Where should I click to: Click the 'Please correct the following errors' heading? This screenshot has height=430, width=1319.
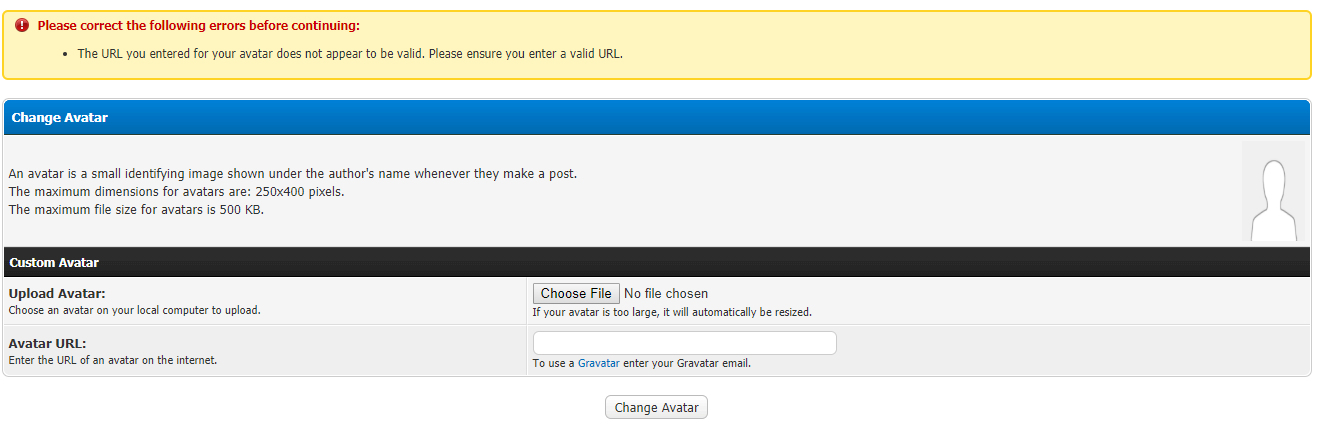198,26
